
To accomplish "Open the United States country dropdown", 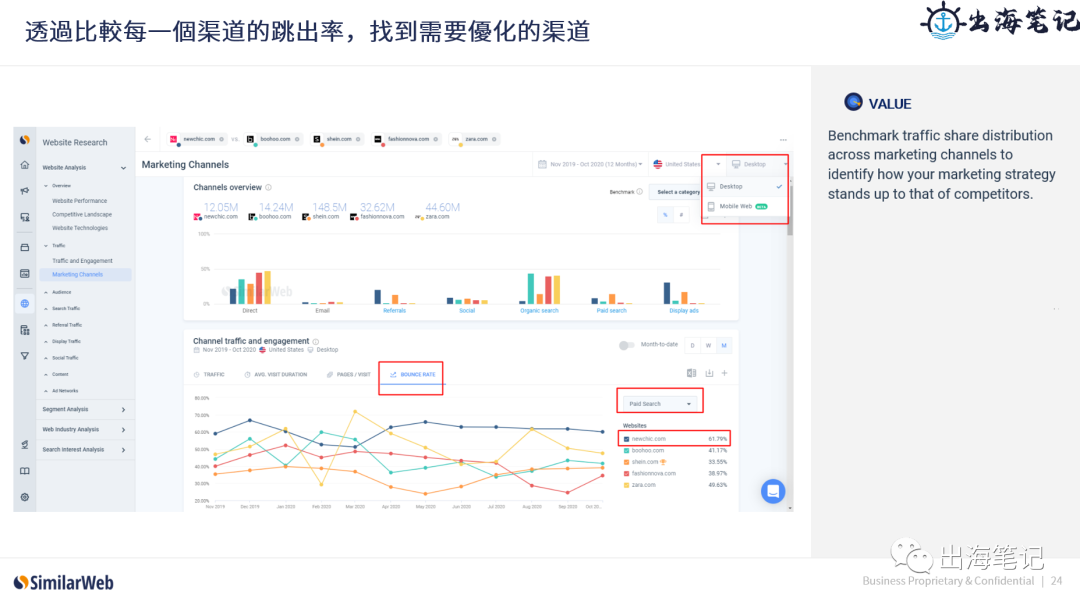I will tap(685, 165).
